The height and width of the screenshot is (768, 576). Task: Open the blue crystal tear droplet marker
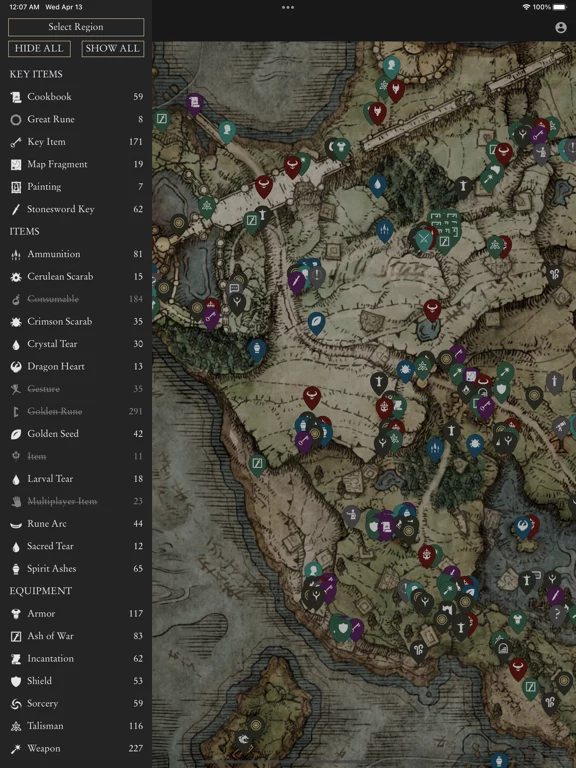[377, 185]
